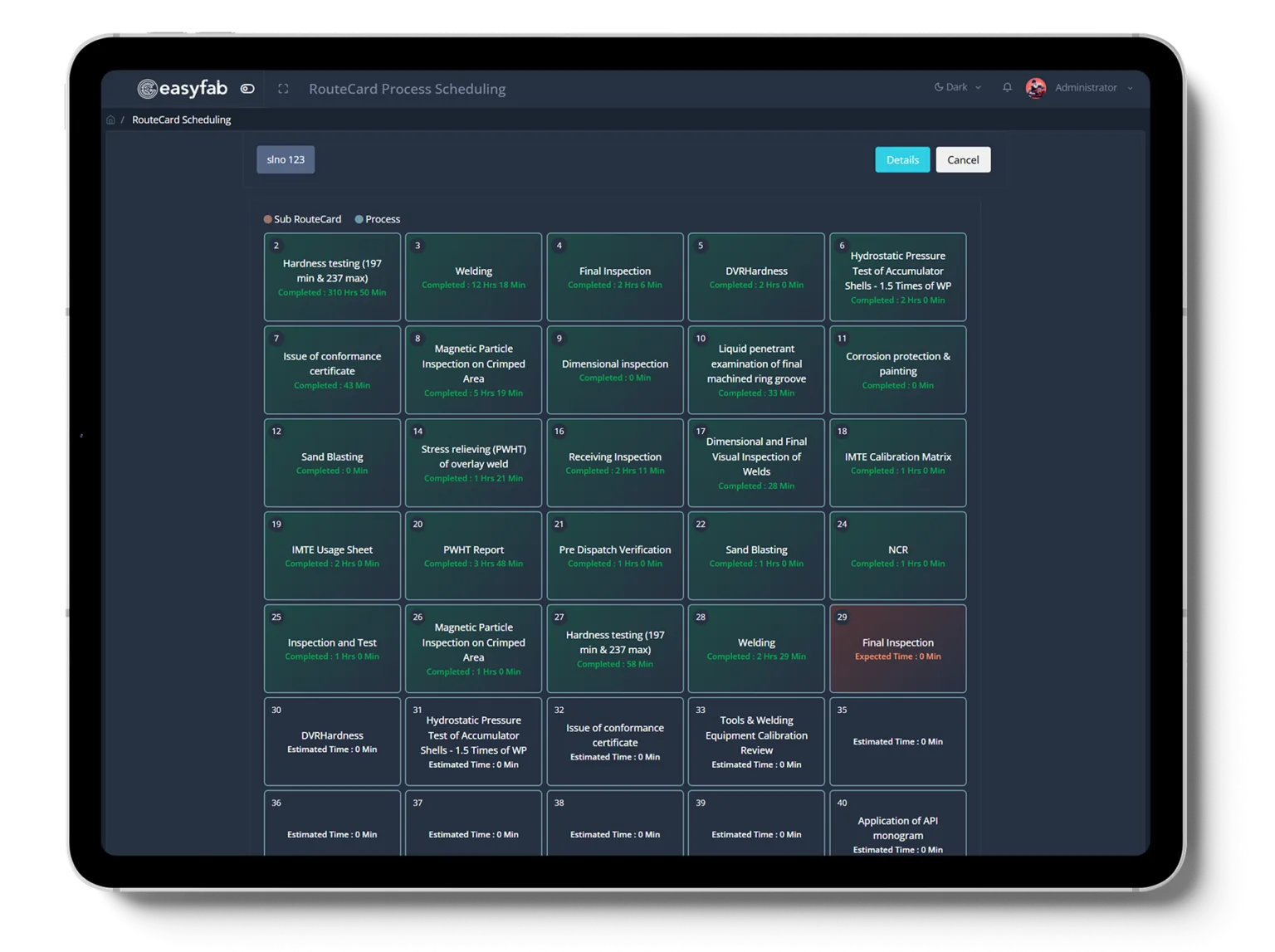Image resolution: width=1275 pixels, height=952 pixels.
Task: Click the Cancel button
Action: (963, 159)
